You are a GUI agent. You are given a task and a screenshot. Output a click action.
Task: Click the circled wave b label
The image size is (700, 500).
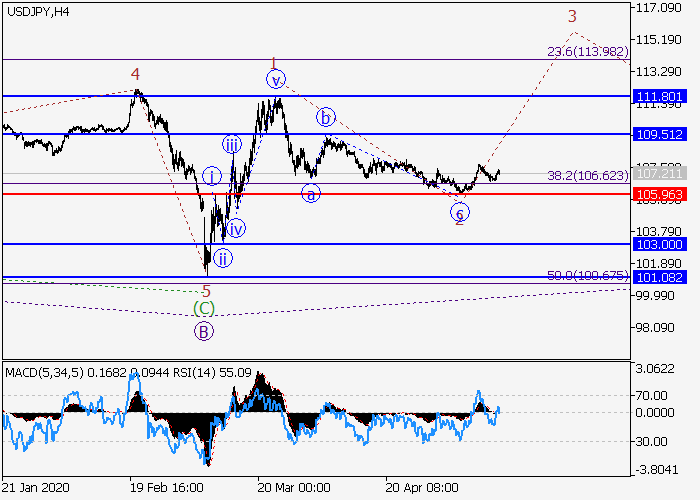326,118
